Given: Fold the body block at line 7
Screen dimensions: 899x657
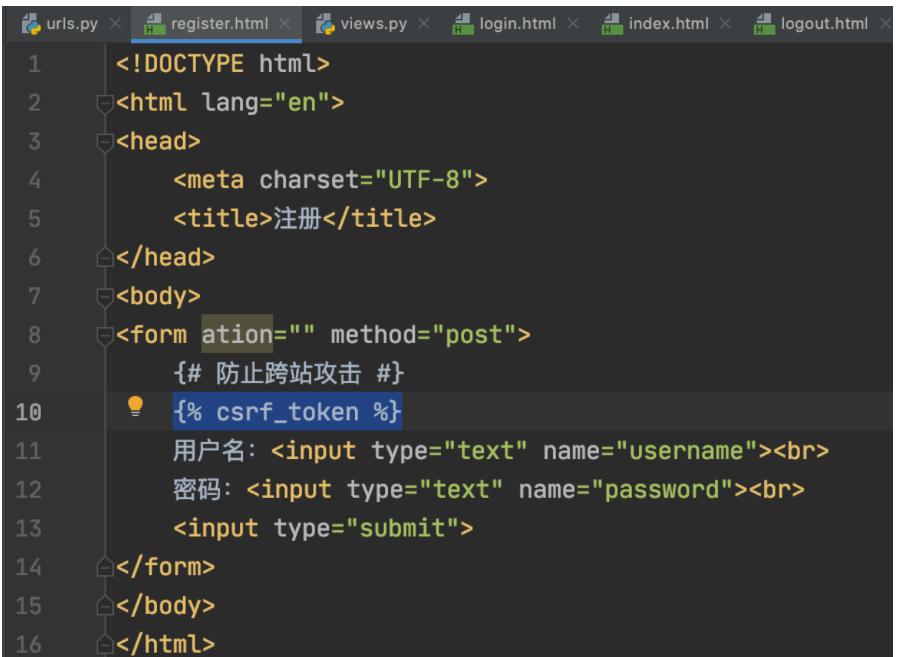Looking at the screenshot, I should coord(104,297).
